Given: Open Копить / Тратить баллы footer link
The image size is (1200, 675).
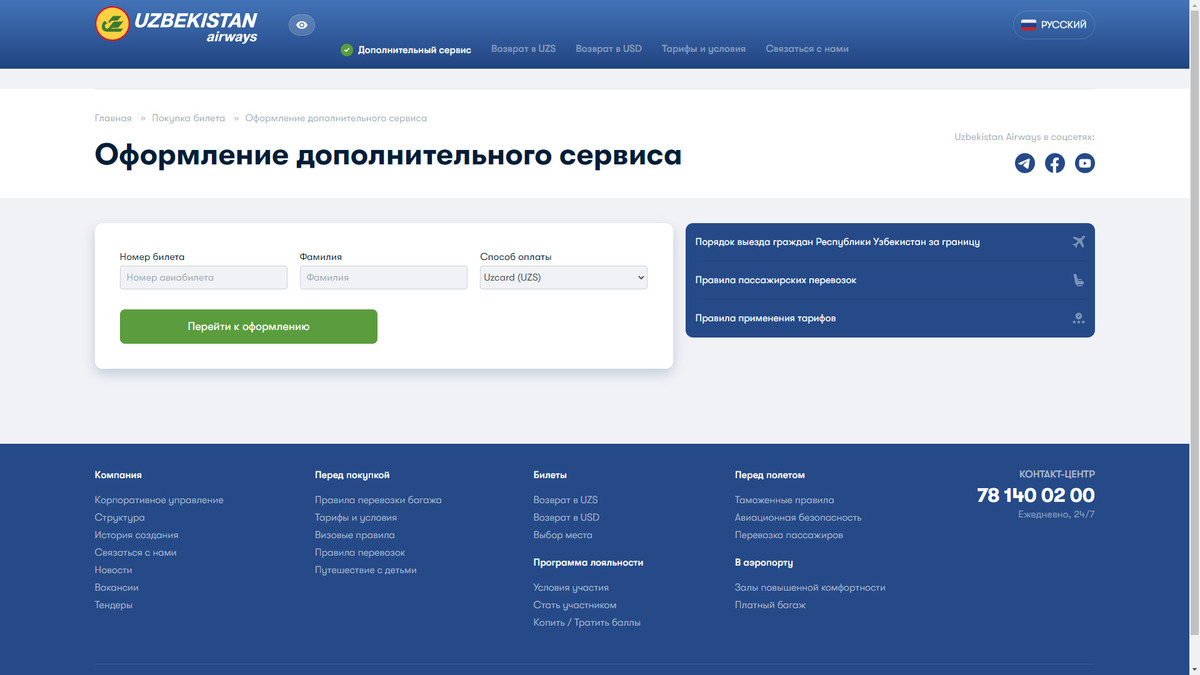Looking at the screenshot, I should (x=587, y=623).
